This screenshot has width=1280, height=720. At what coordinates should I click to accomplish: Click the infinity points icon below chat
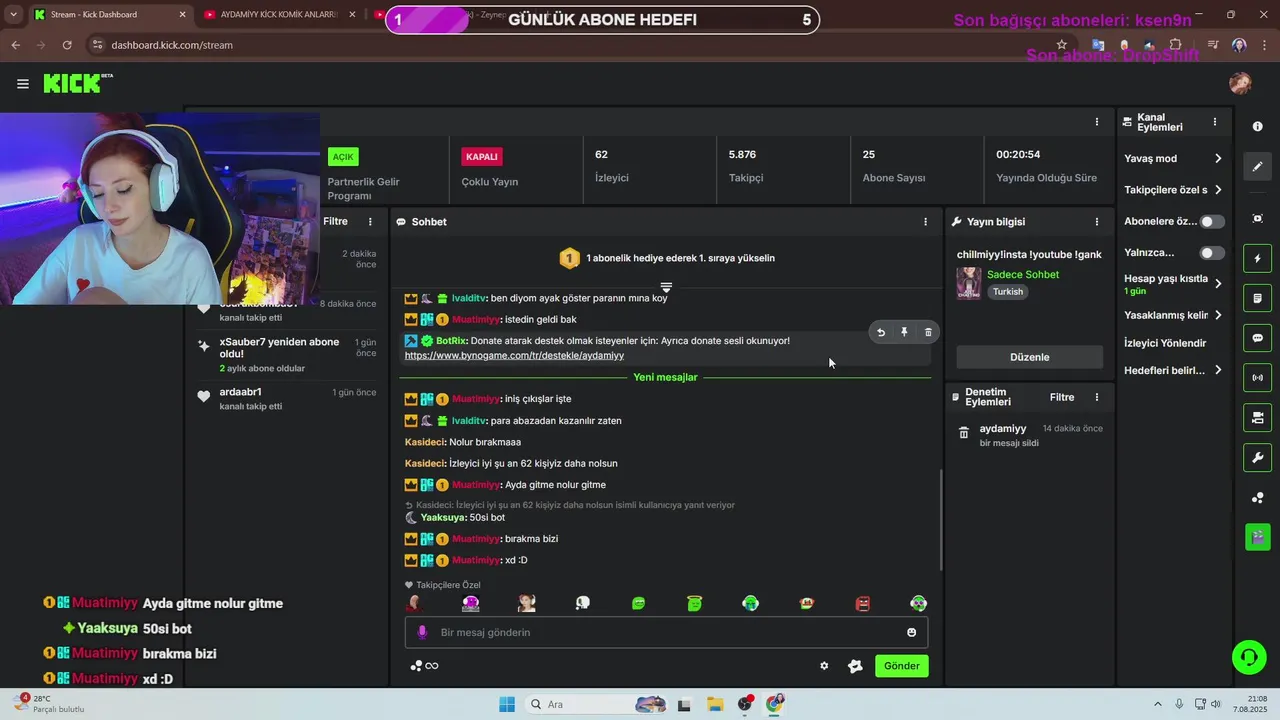pyautogui.click(x=425, y=666)
